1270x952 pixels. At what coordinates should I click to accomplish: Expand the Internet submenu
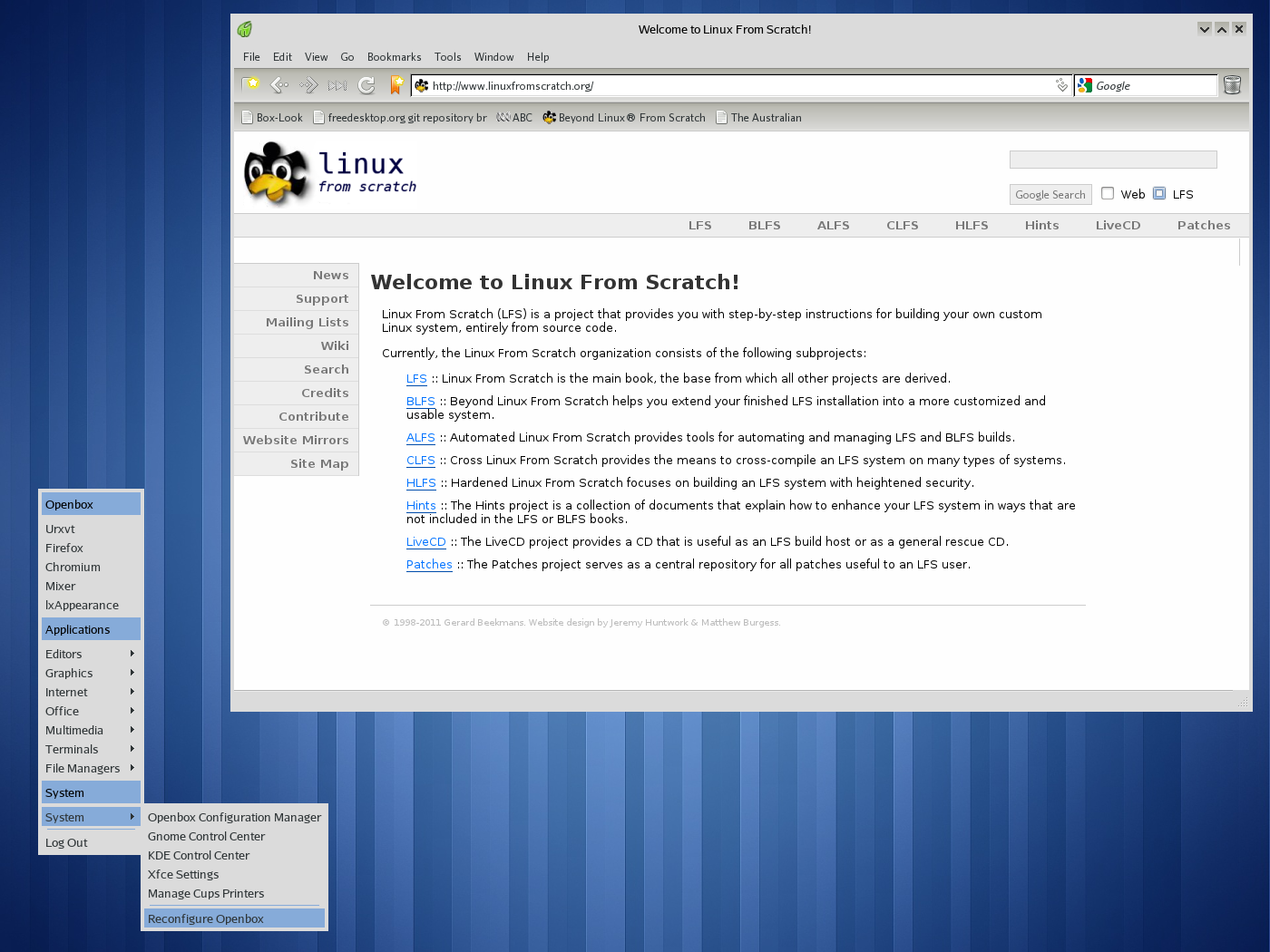pos(91,693)
